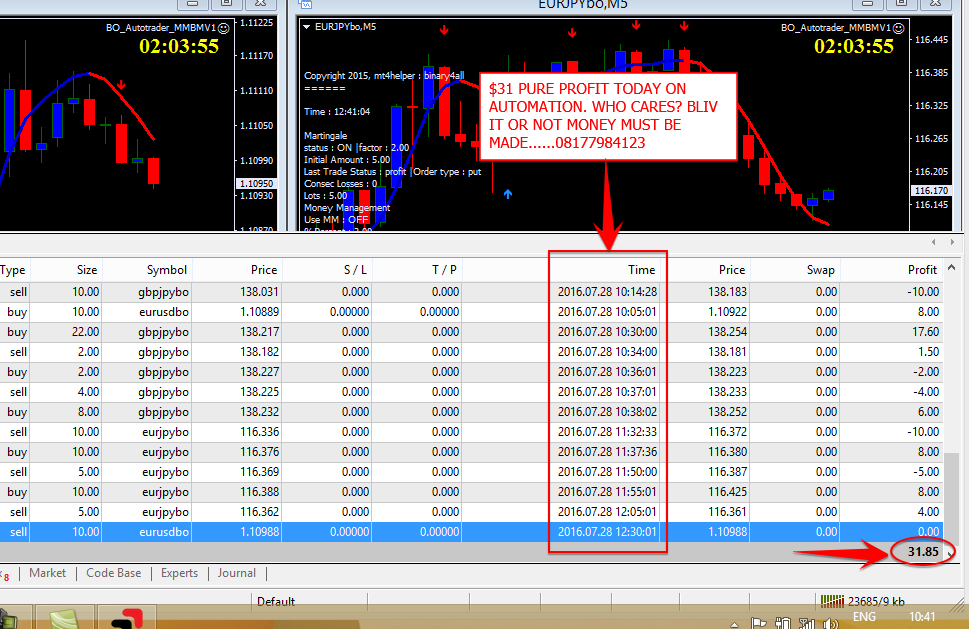The image size is (969, 629).
Task: Click the blue up arrow signal on EURJPYbo chart
Action: click(507, 194)
